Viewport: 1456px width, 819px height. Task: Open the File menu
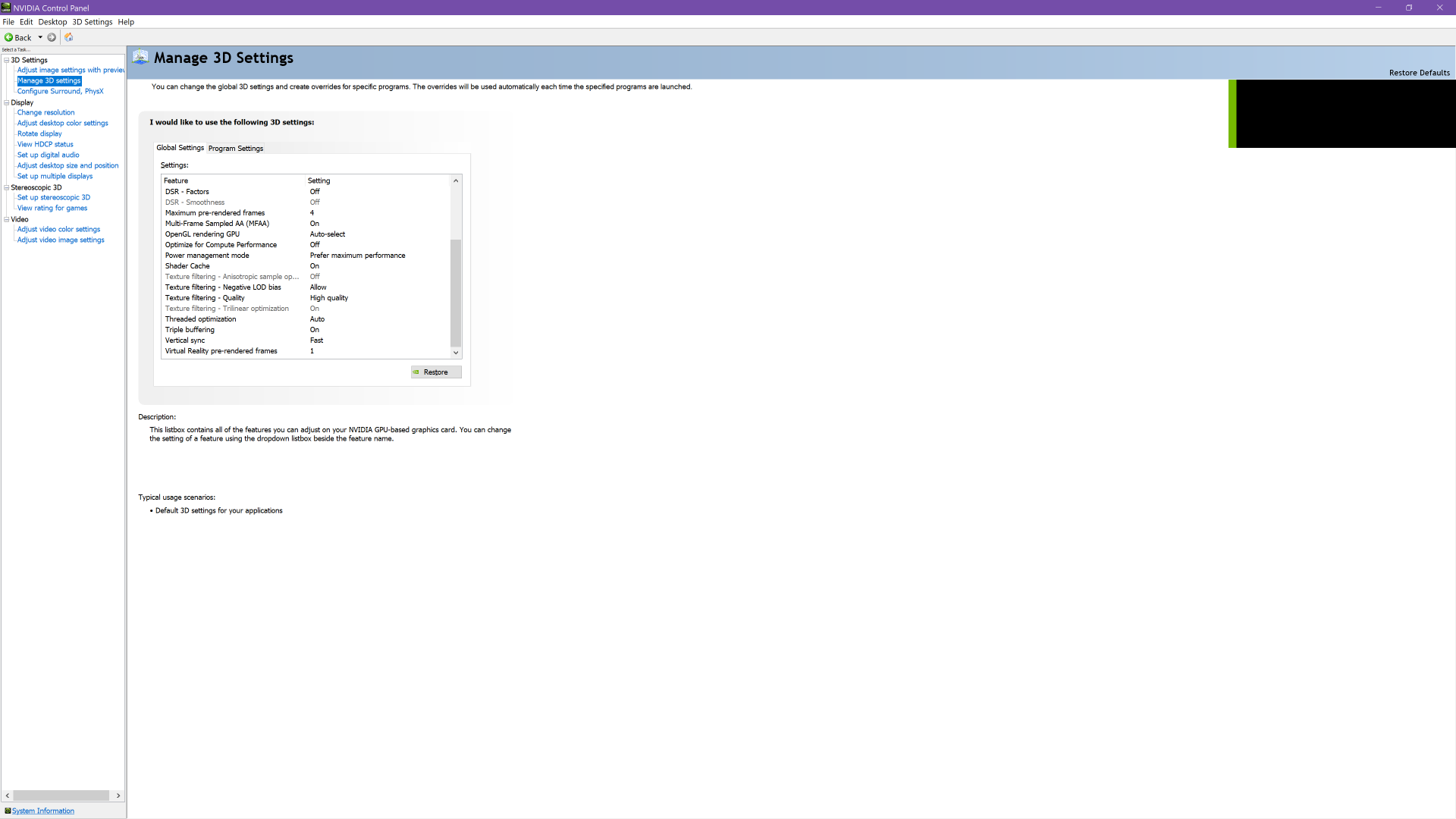tap(8, 22)
